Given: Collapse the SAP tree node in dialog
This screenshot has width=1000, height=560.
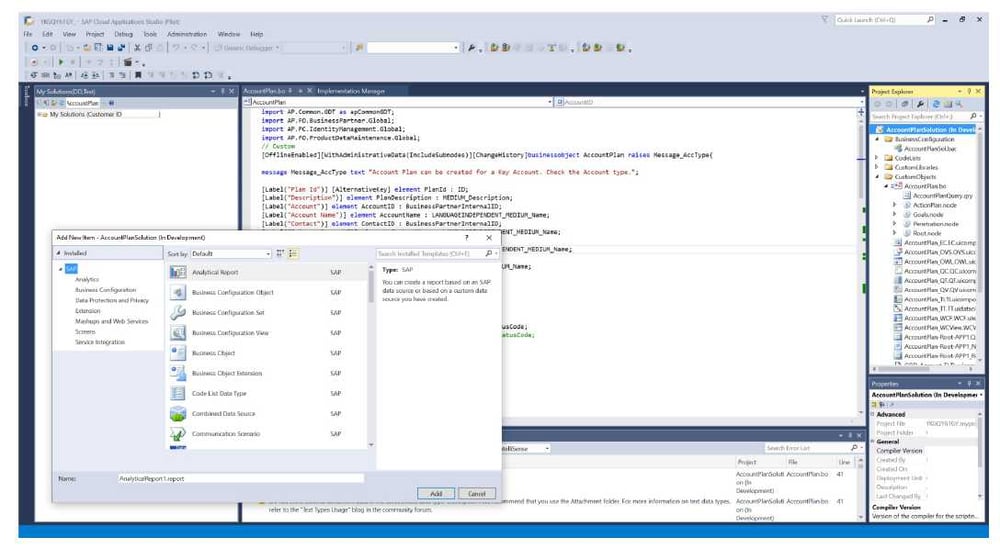Looking at the screenshot, I should coord(61,269).
